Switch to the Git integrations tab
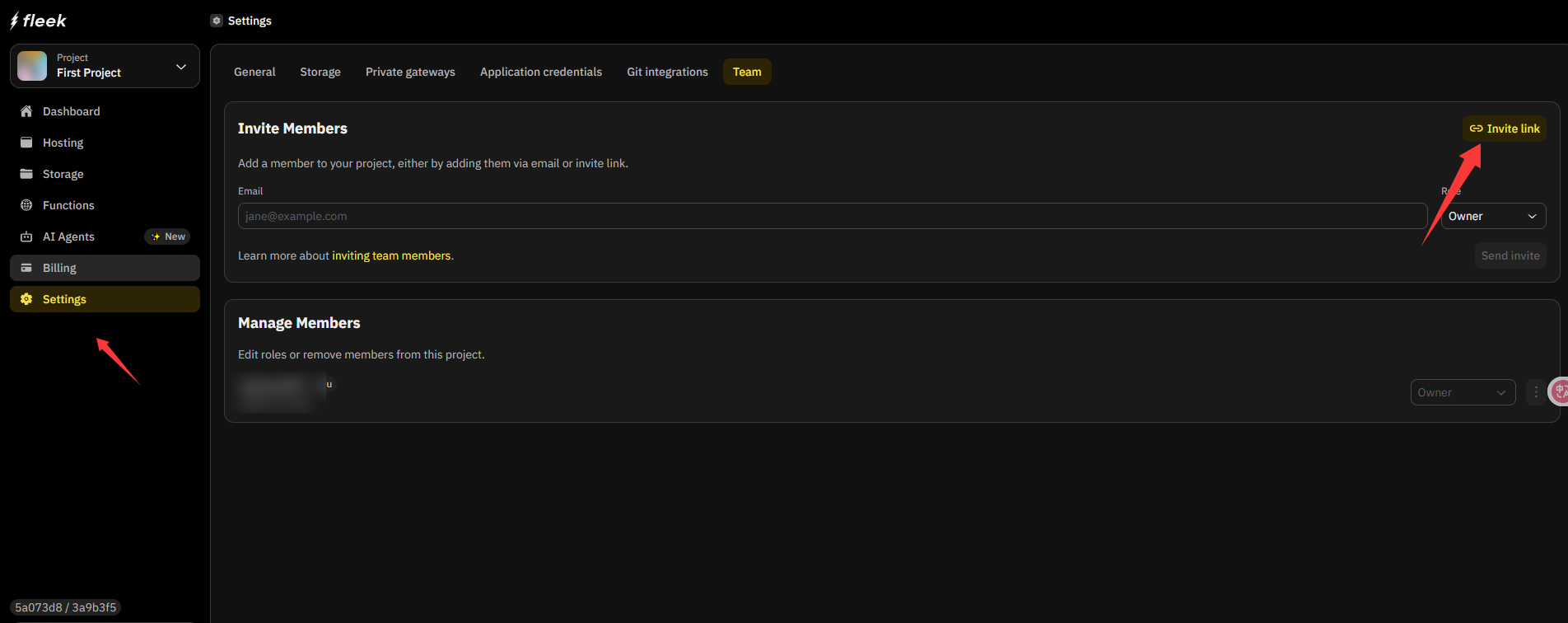Viewport: 1568px width, 623px height. point(667,72)
